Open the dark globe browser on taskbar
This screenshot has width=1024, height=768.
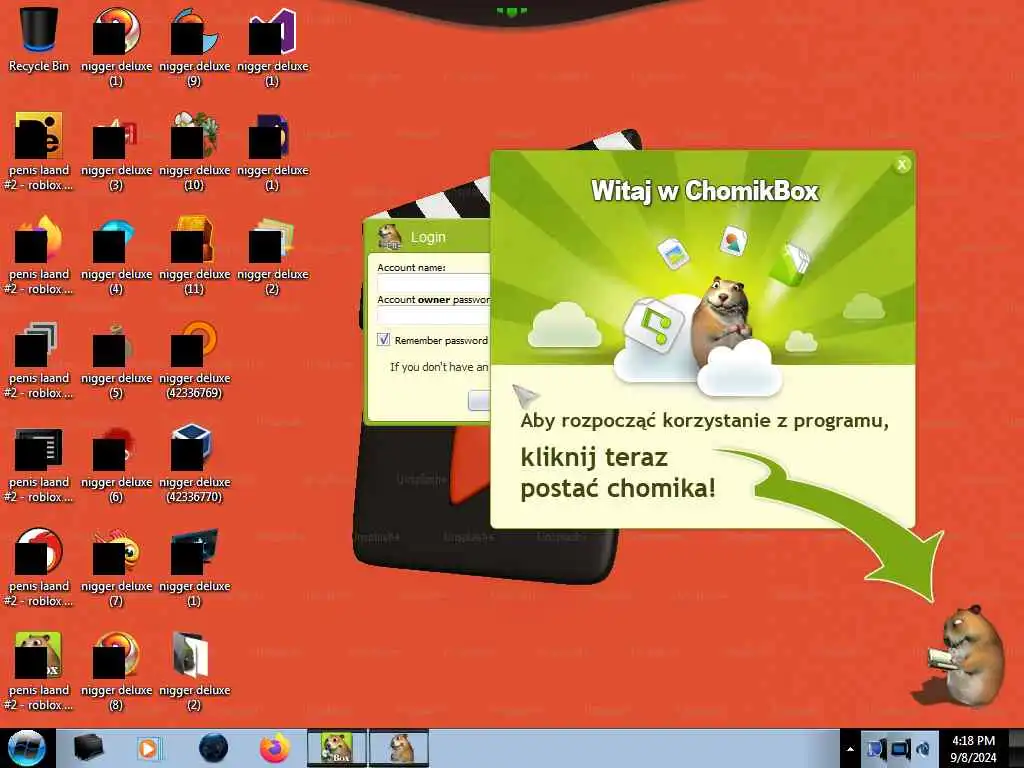click(x=213, y=748)
